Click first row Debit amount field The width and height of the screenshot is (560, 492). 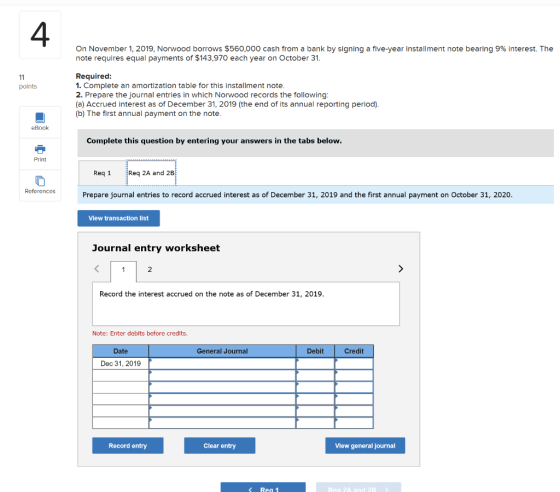[x=315, y=363]
